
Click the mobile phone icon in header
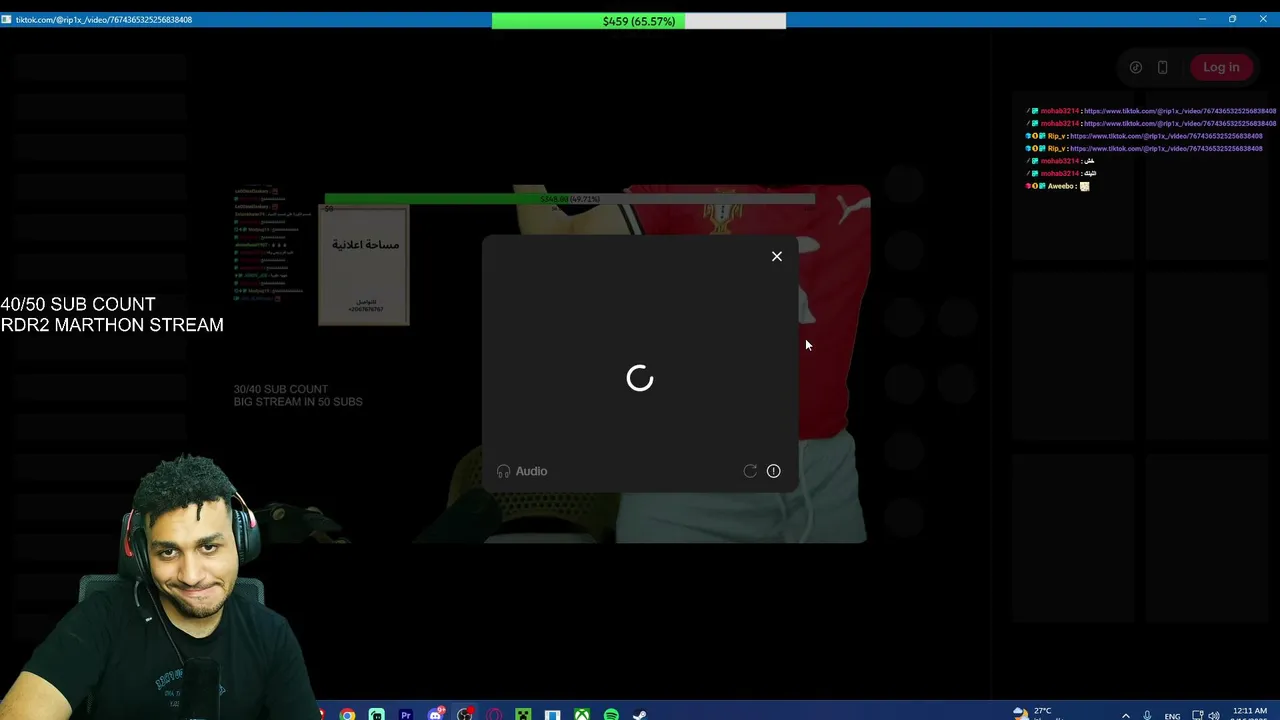pos(1162,67)
